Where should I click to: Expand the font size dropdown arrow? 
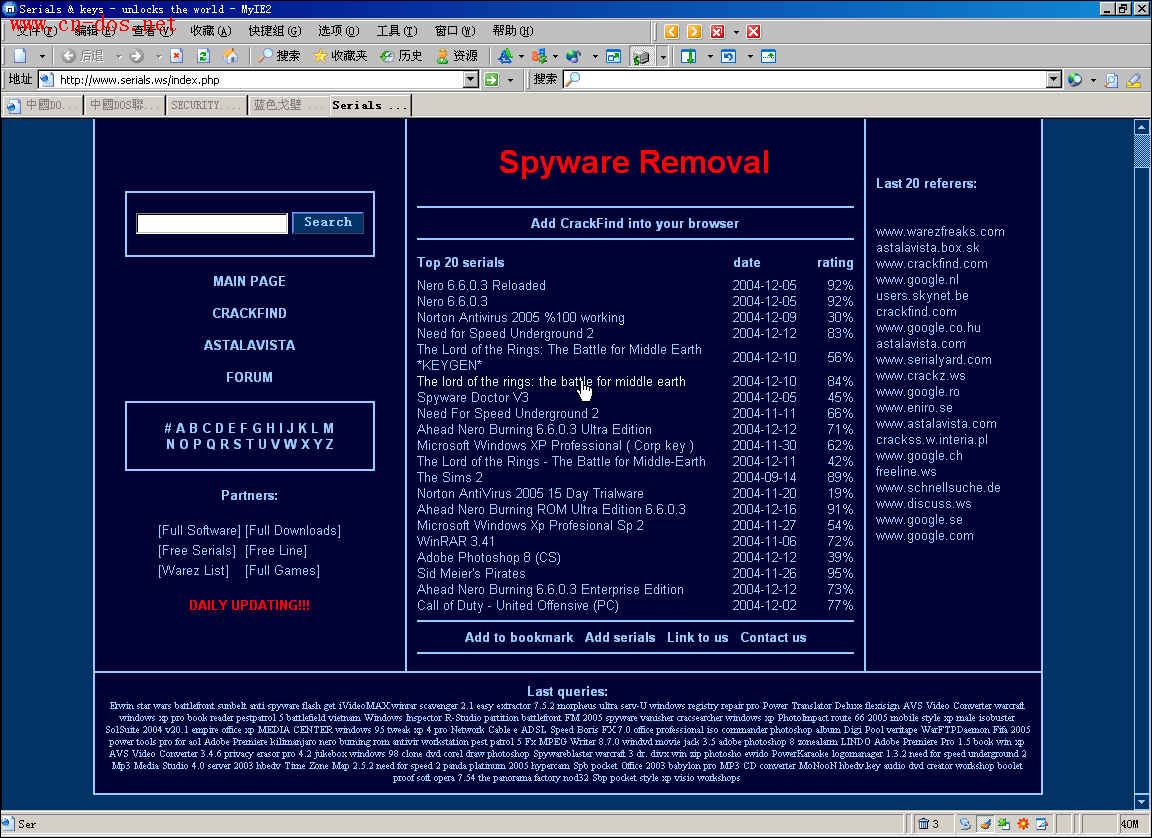(521, 57)
